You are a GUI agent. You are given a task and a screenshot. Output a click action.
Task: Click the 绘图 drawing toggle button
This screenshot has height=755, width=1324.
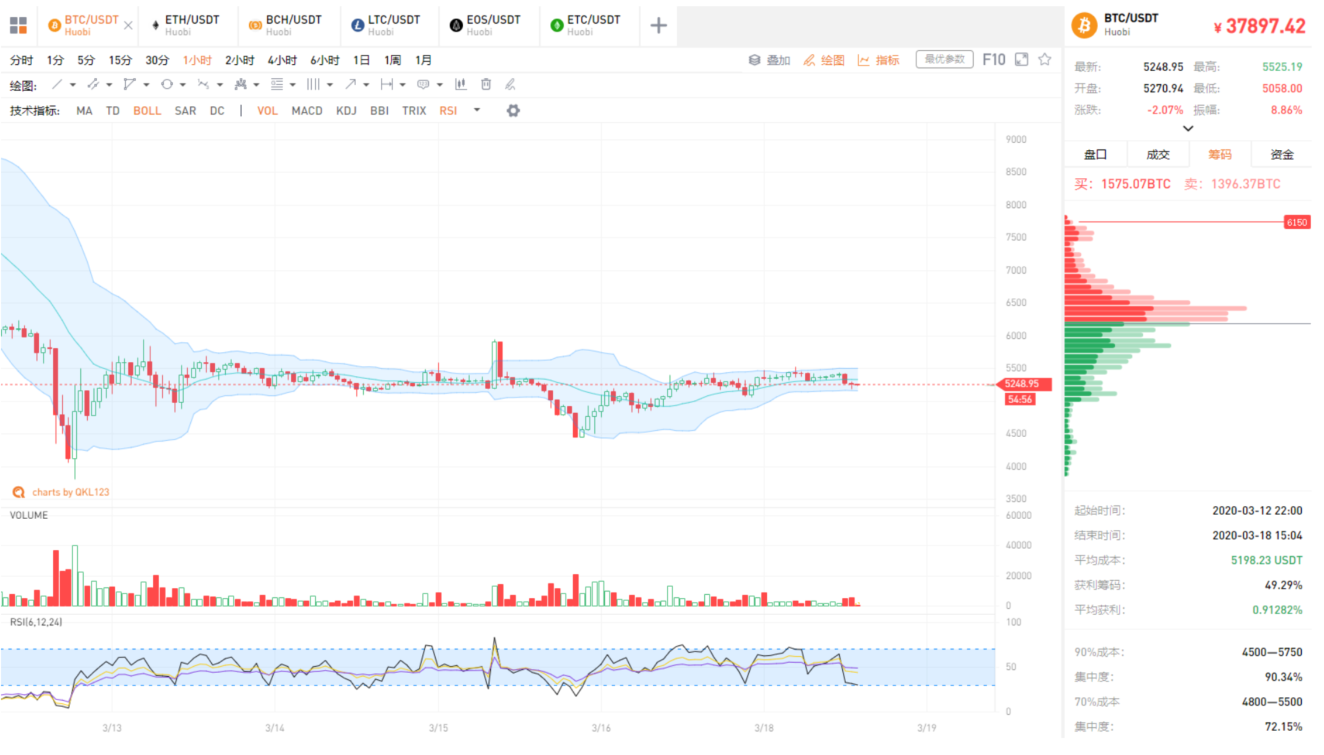tap(825, 60)
